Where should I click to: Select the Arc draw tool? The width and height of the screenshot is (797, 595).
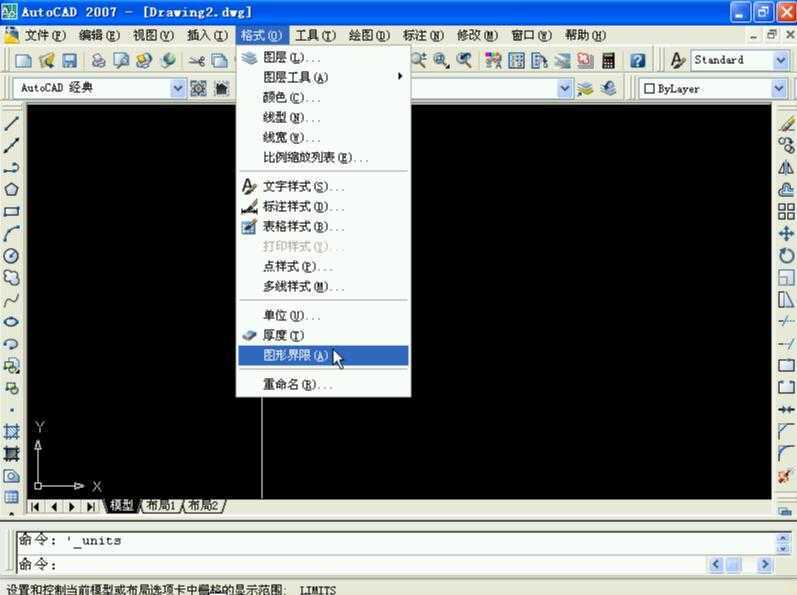(x=11, y=234)
